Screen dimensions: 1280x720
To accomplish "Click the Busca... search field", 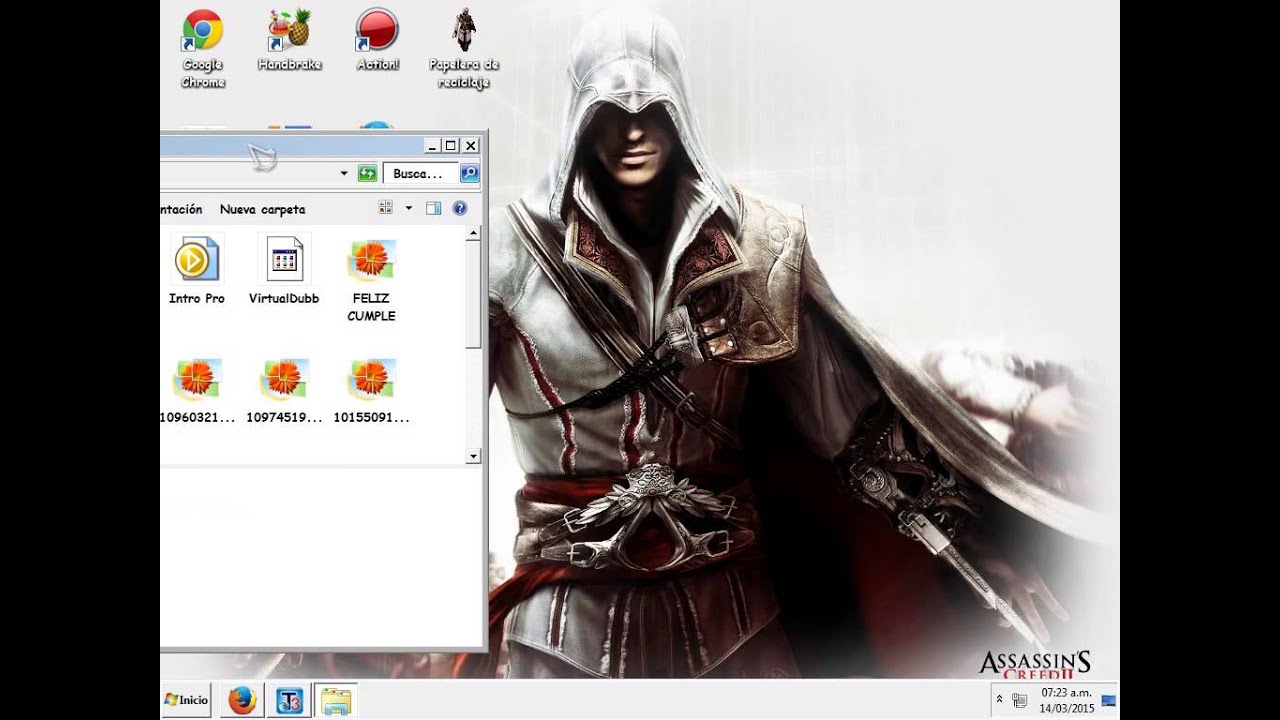I will (x=420, y=173).
